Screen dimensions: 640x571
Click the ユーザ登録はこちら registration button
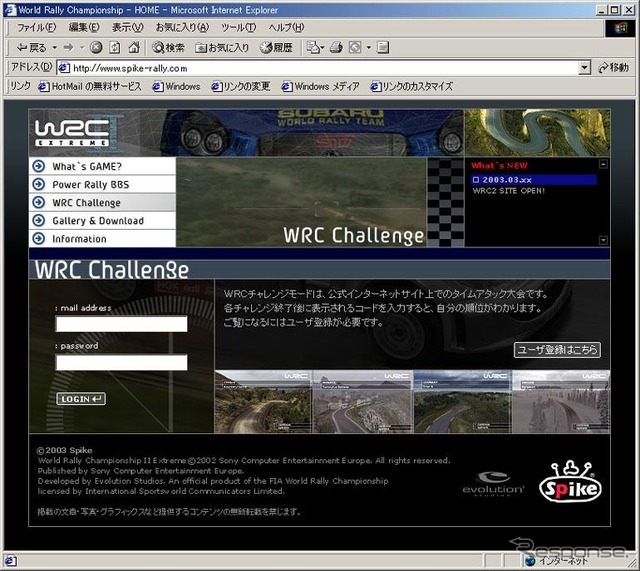pos(557,350)
